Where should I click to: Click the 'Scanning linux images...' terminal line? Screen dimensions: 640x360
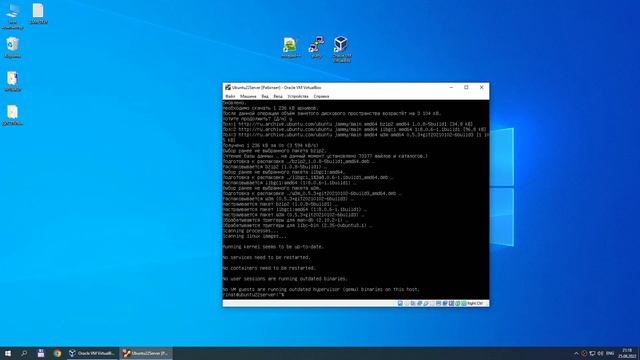(255, 236)
